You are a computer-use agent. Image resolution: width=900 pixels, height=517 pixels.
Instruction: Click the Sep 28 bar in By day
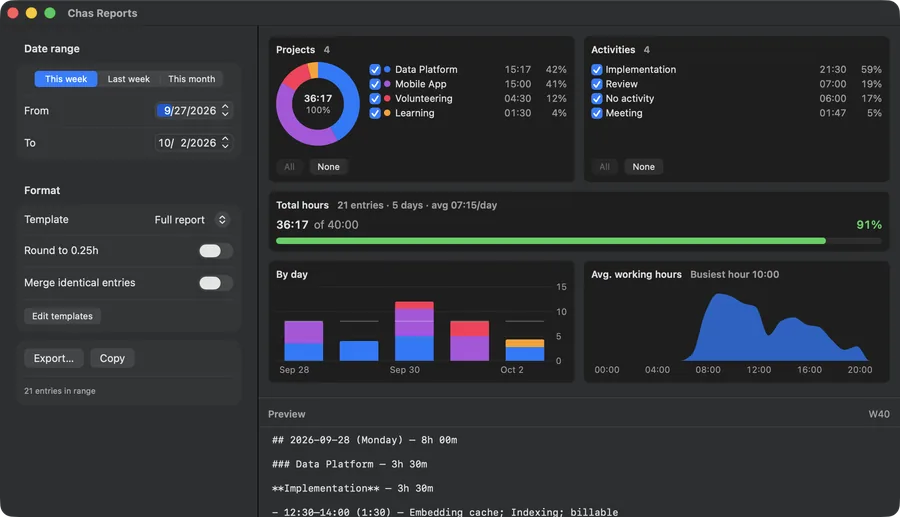coord(304,341)
